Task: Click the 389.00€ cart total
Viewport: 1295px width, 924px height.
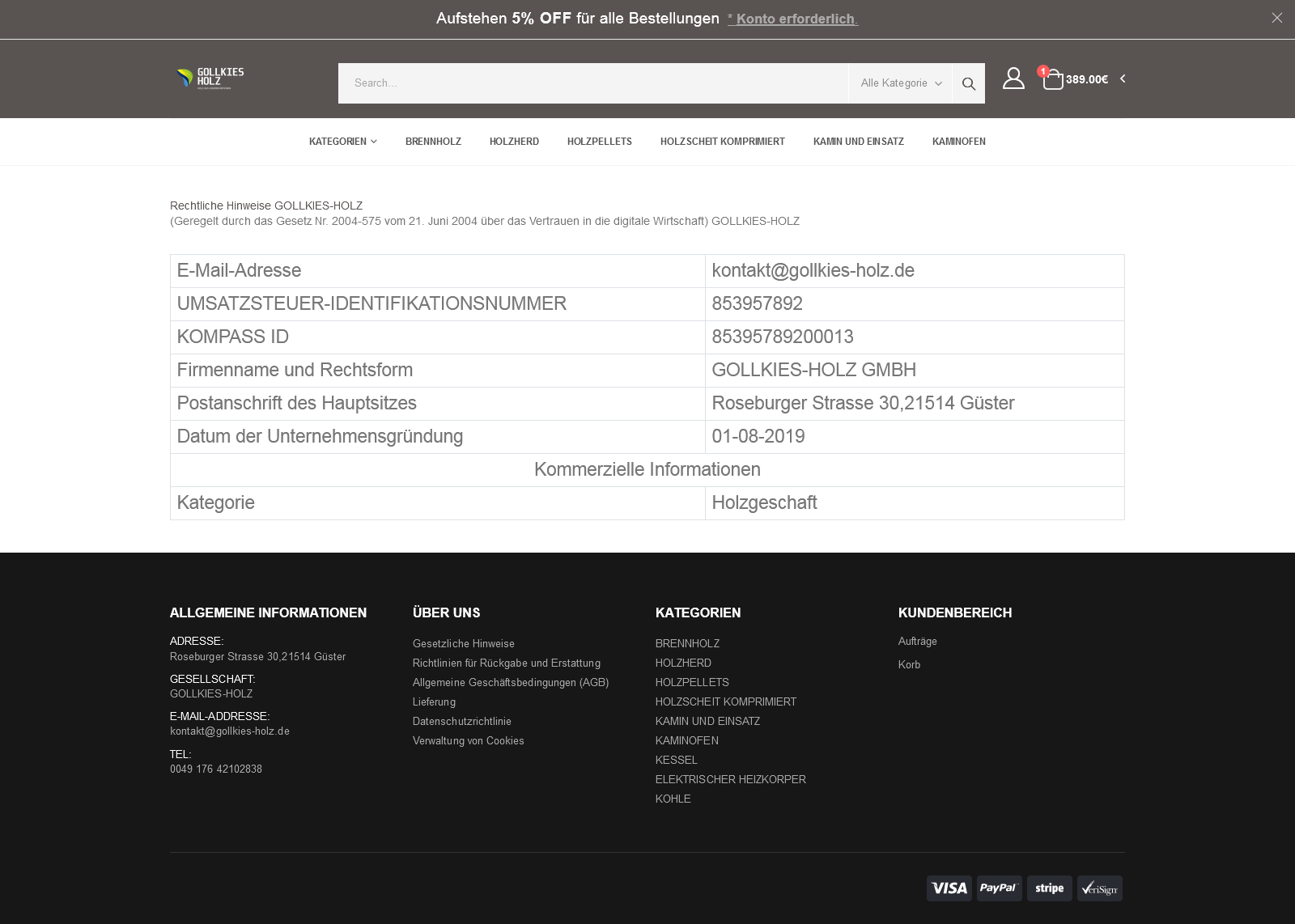Action: tap(1087, 79)
